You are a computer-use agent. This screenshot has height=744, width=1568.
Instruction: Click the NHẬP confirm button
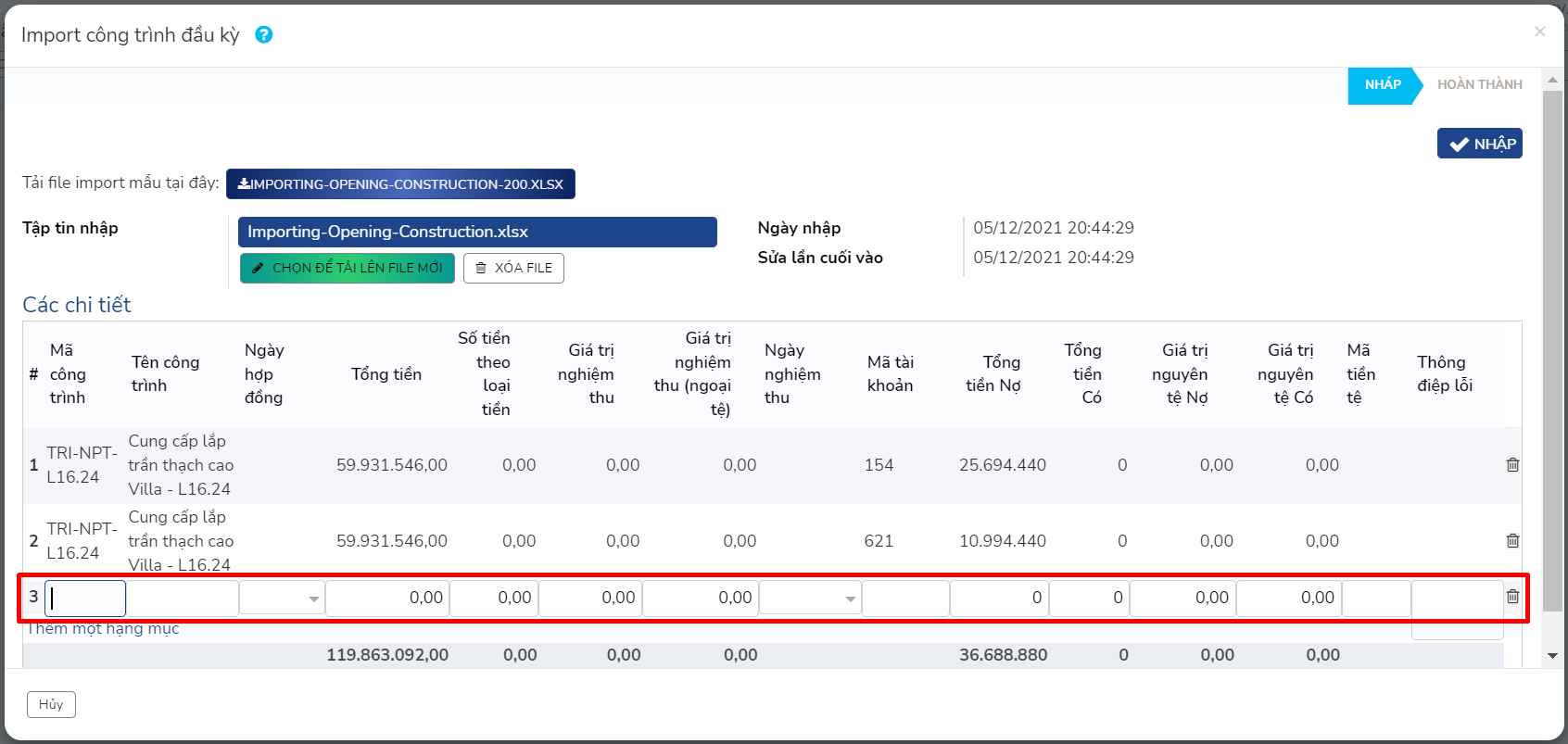click(1480, 144)
